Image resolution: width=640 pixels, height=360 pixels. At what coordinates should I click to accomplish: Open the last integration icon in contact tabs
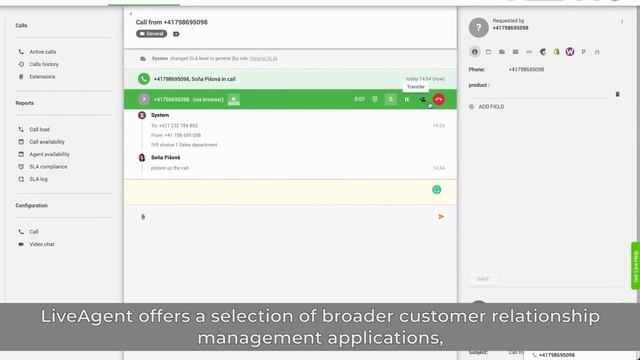597,52
